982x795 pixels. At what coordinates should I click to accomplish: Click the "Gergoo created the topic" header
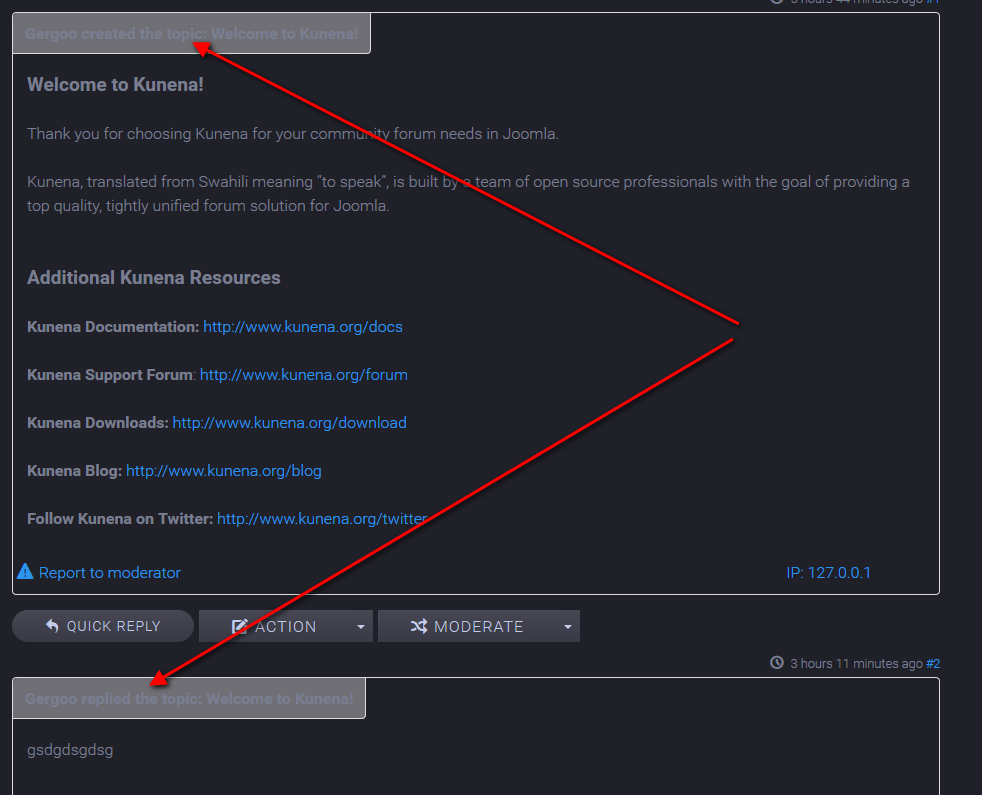click(x=192, y=34)
